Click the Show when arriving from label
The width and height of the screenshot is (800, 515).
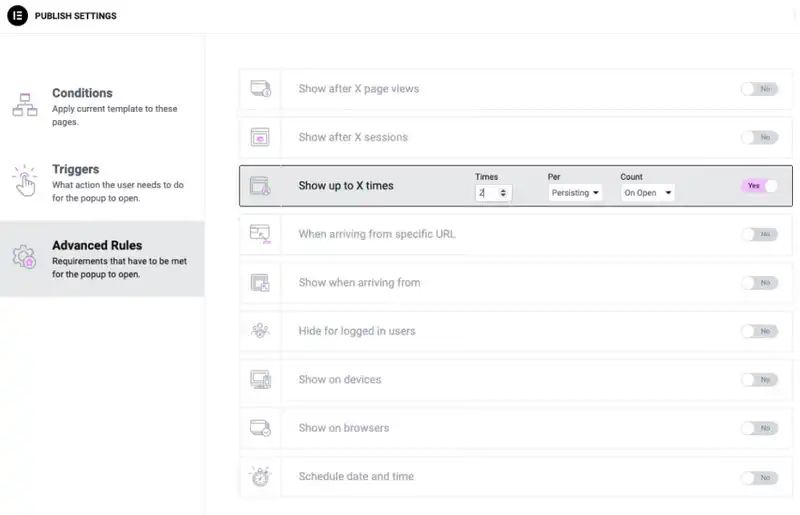pos(359,283)
